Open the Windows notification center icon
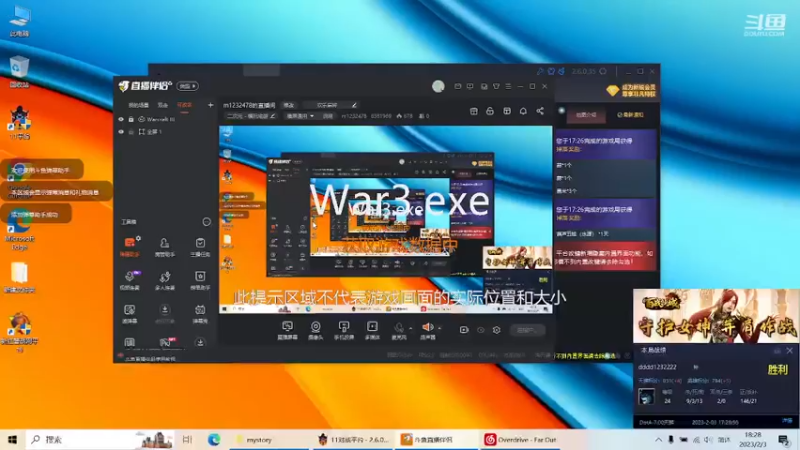This screenshot has width=800, height=450. coord(784,439)
